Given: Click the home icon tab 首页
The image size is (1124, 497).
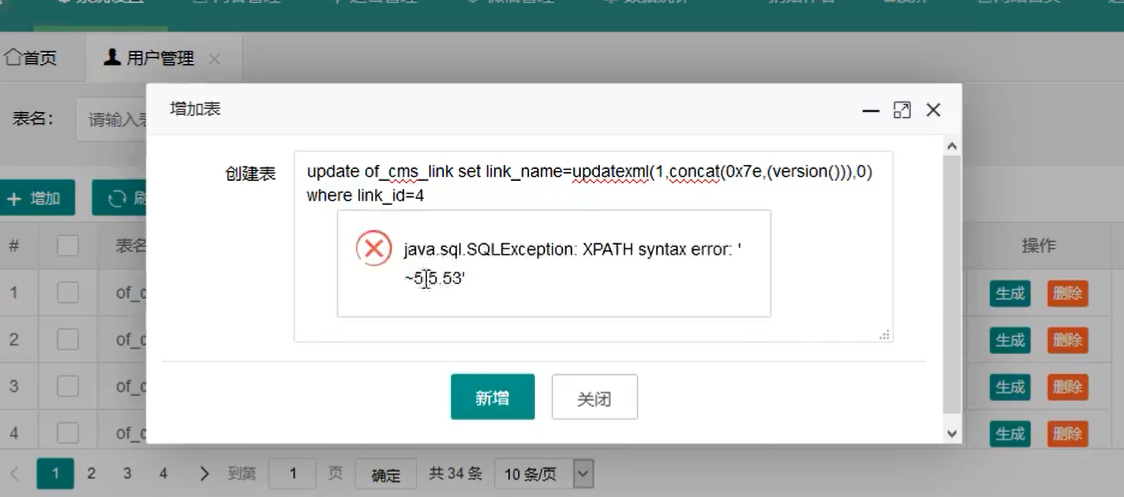Looking at the screenshot, I should tap(30, 58).
